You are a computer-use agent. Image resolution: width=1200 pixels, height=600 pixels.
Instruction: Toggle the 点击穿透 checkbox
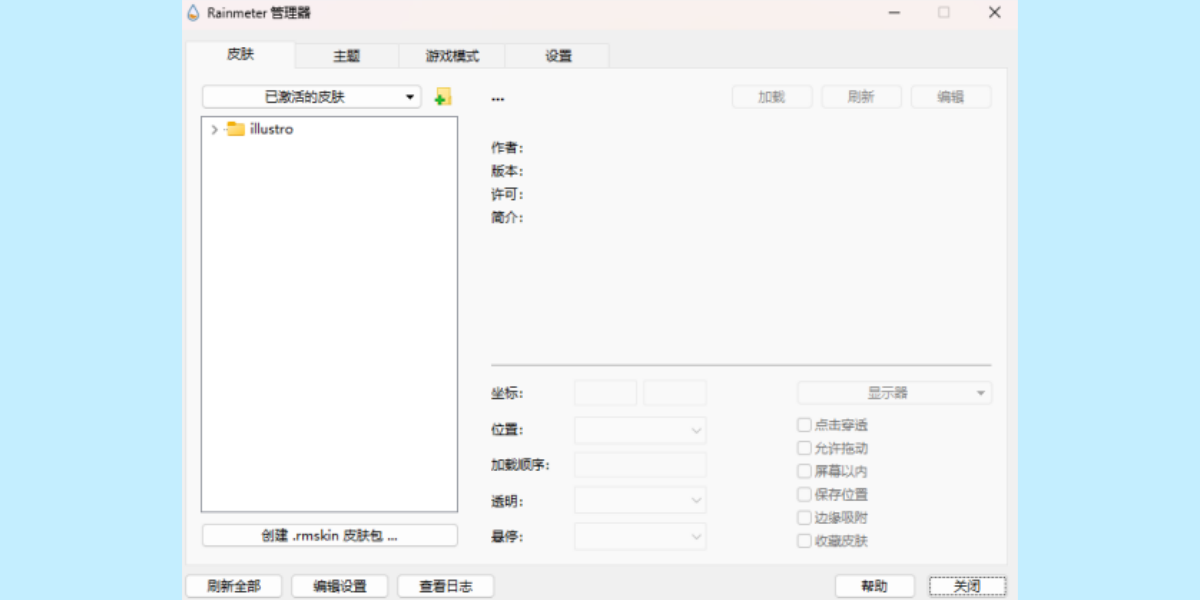804,425
